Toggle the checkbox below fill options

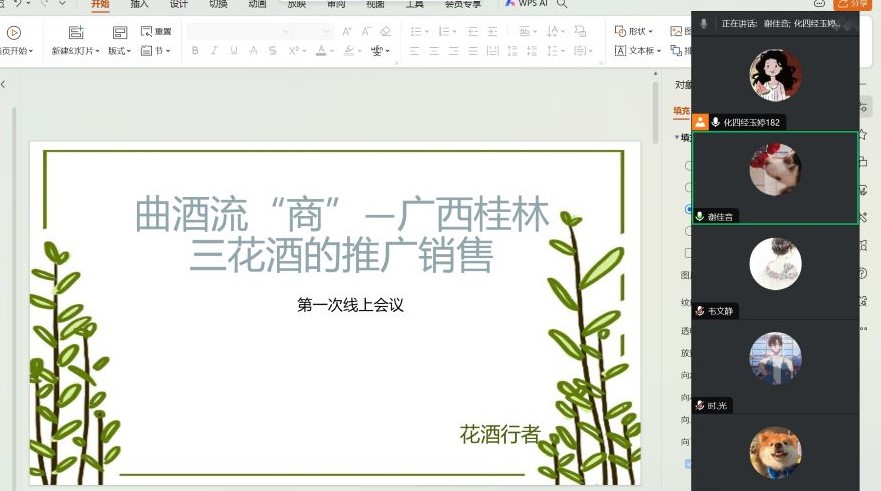pos(687,253)
